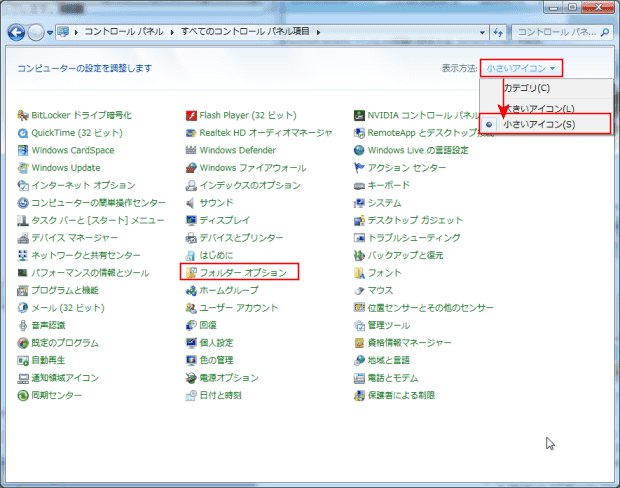Click the システム icon
The height and width of the screenshot is (488, 620).
pos(359,203)
